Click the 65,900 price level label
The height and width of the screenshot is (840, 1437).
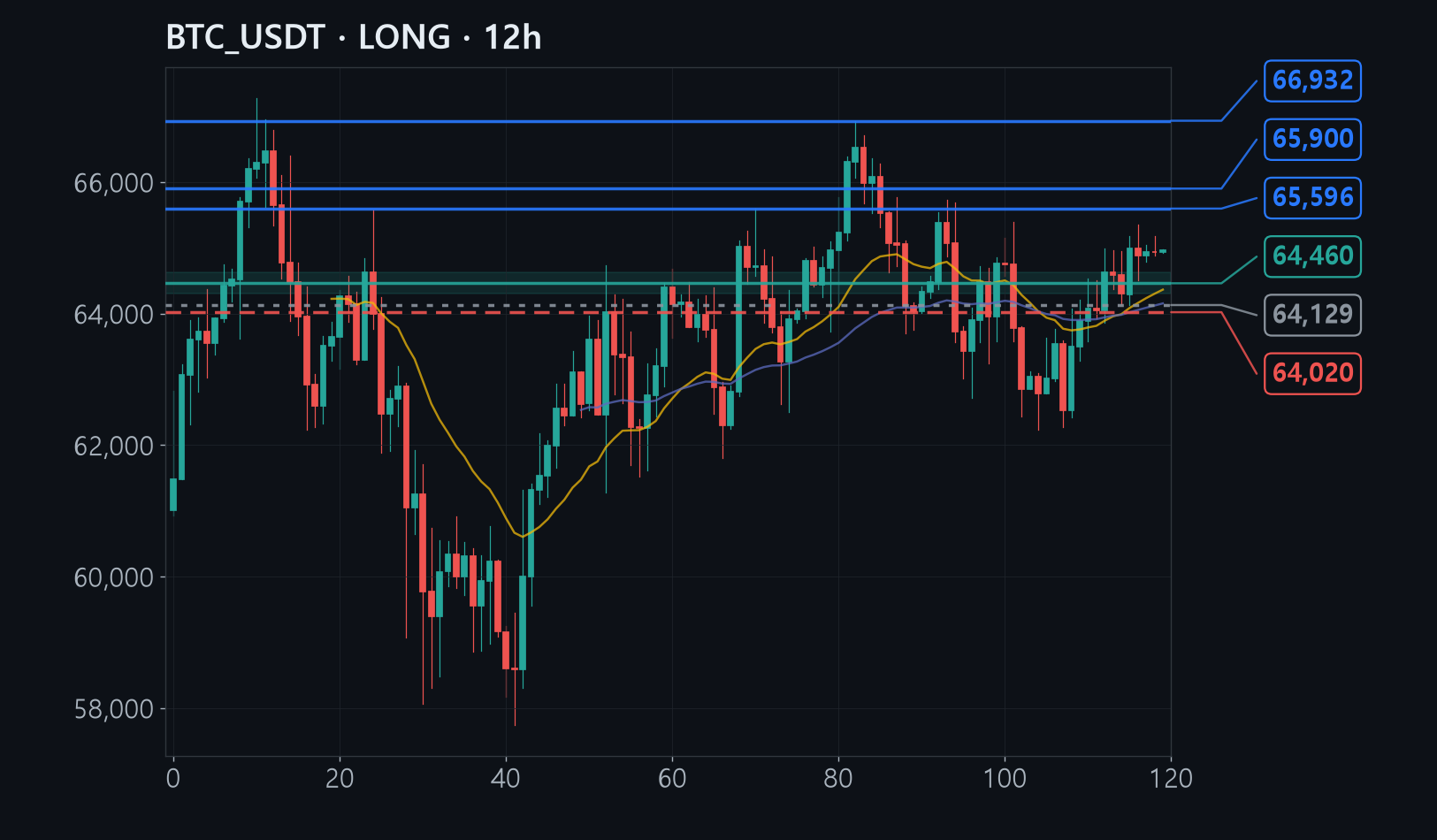click(x=1312, y=140)
